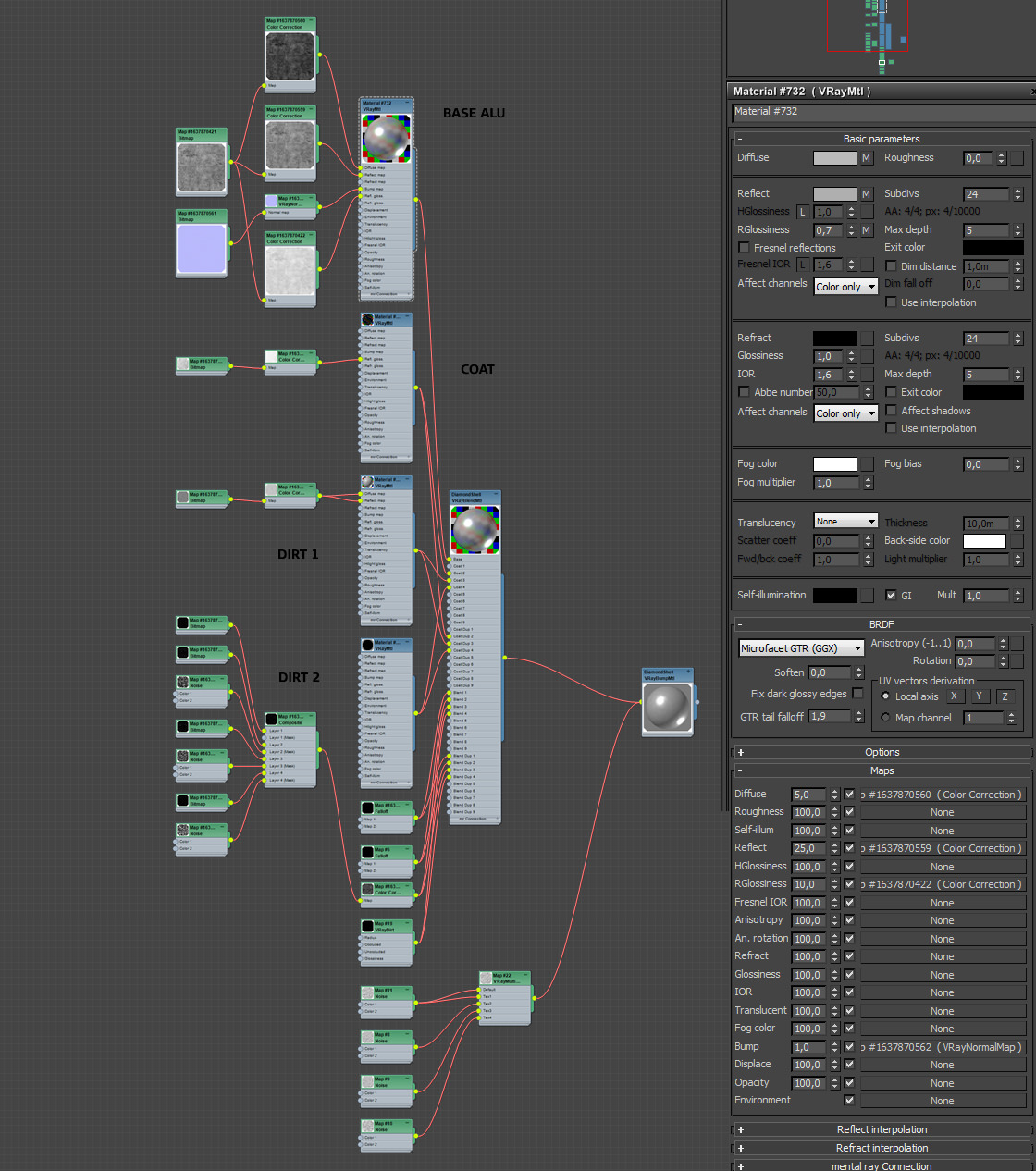Open Diffuse map #1637870560 Color Correction button
The width and height of the screenshot is (1036, 1171).
click(x=943, y=795)
